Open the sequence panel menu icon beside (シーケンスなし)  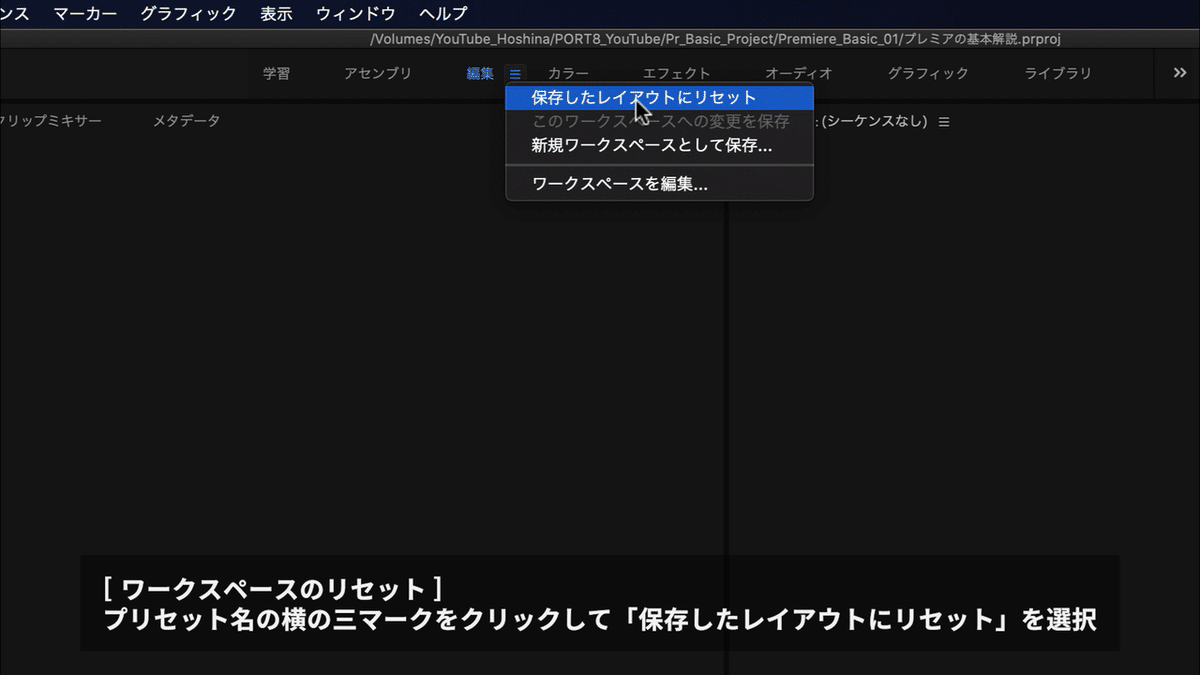pyautogui.click(x=944, y=121)
